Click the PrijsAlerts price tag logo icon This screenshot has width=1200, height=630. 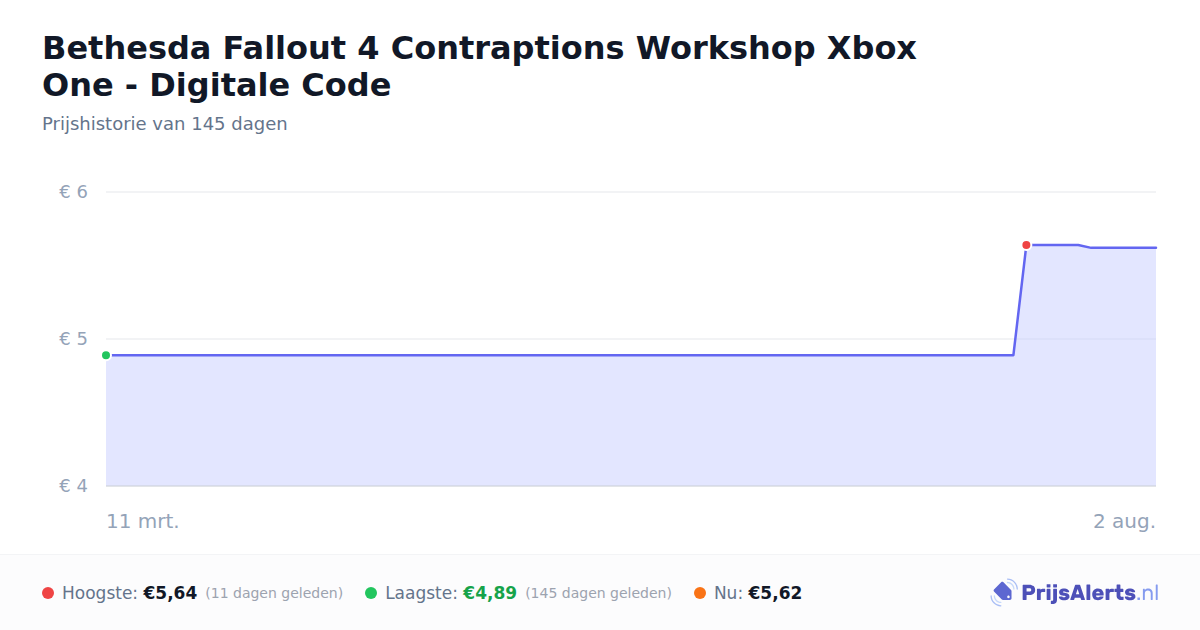1003,593
